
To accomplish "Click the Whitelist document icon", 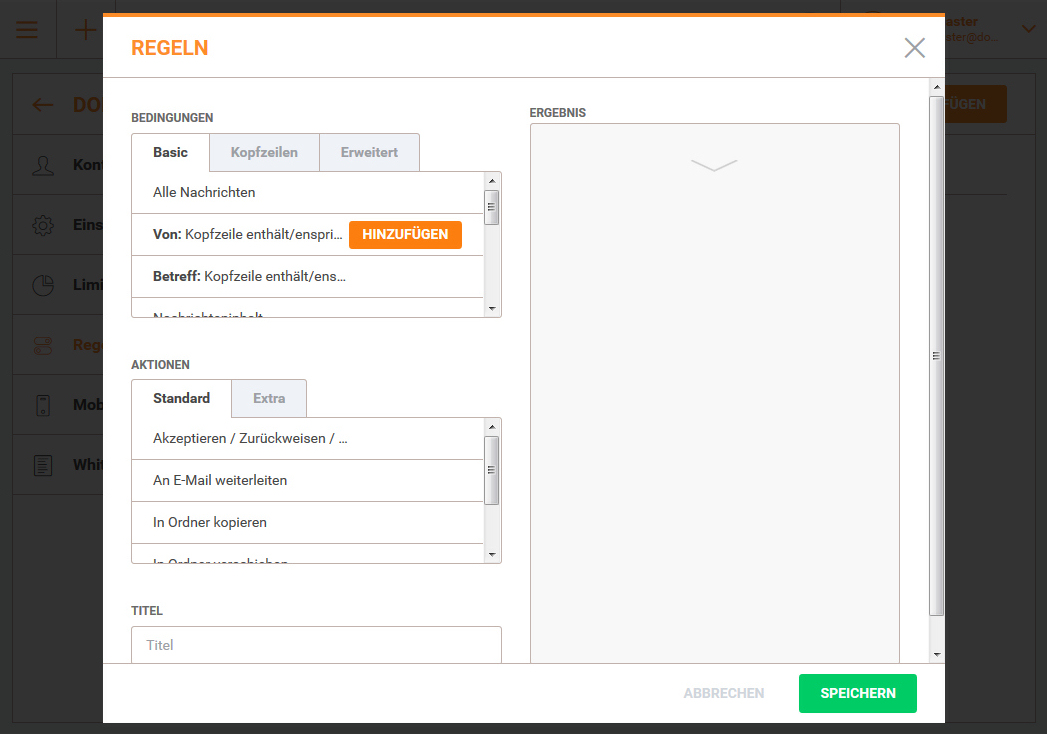I will coord(43,465).
